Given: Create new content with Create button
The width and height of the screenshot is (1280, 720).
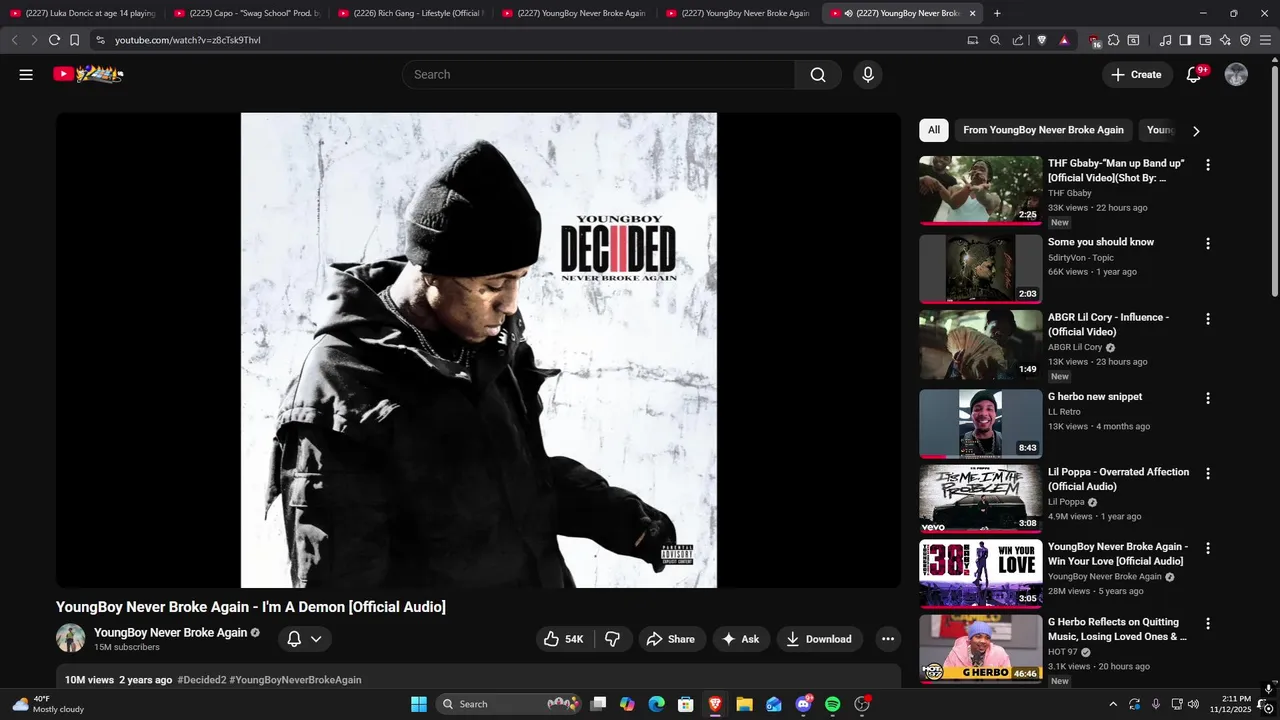Looking at the screenshot, I should click(x=1136, y=75).
